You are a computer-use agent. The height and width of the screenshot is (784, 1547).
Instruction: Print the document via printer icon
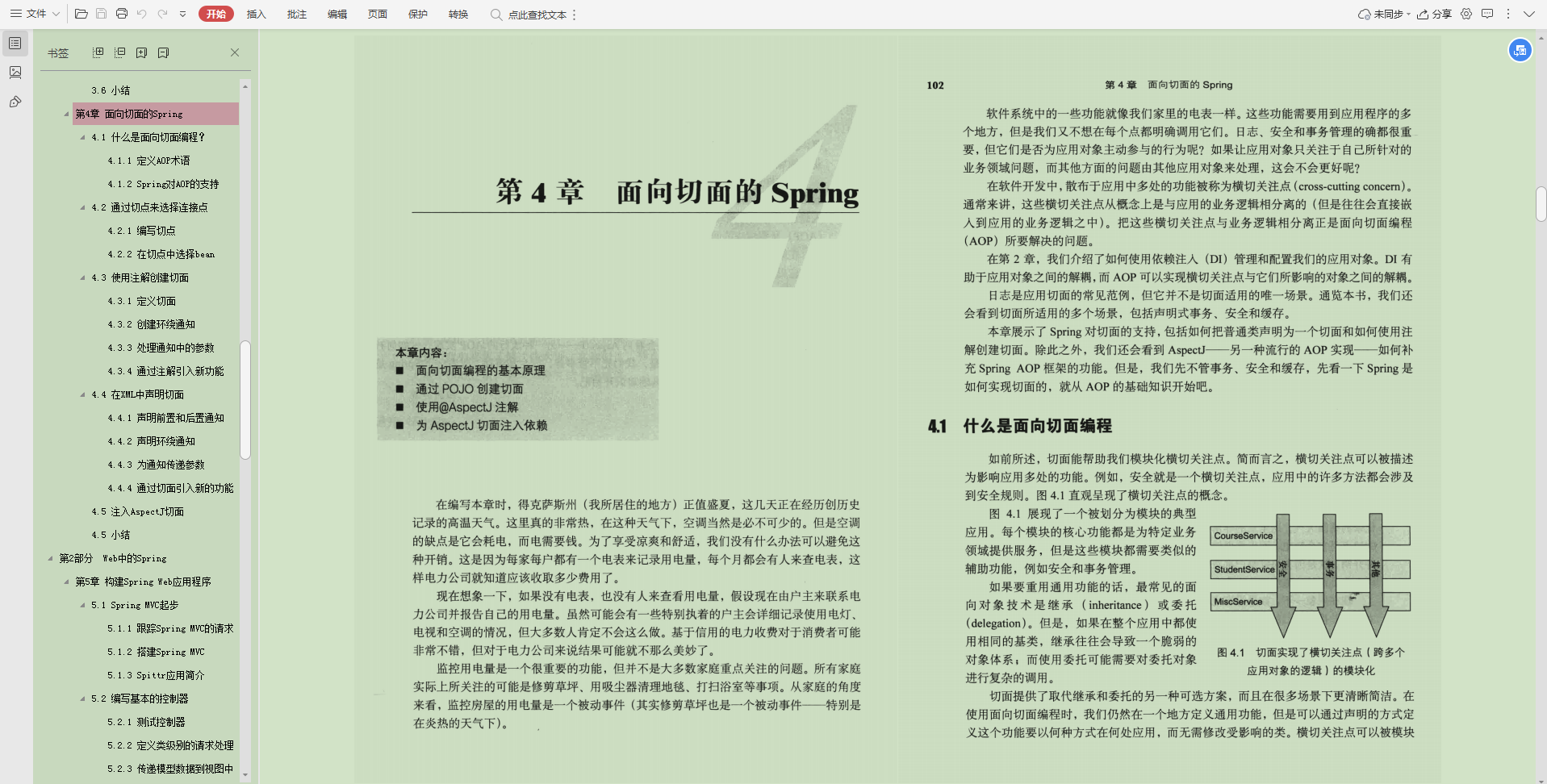click(x=121, y=14)
